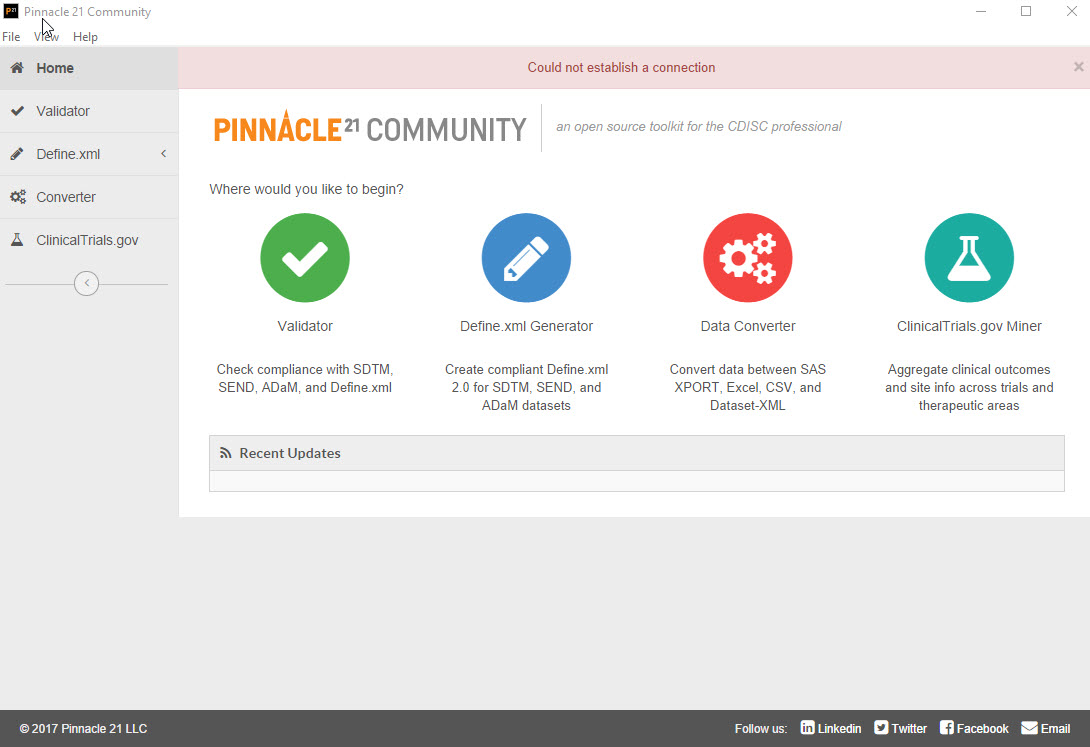1090x747 pixels.
Task: Select Define.xml label in the sidebar
Action: [68, 154]
